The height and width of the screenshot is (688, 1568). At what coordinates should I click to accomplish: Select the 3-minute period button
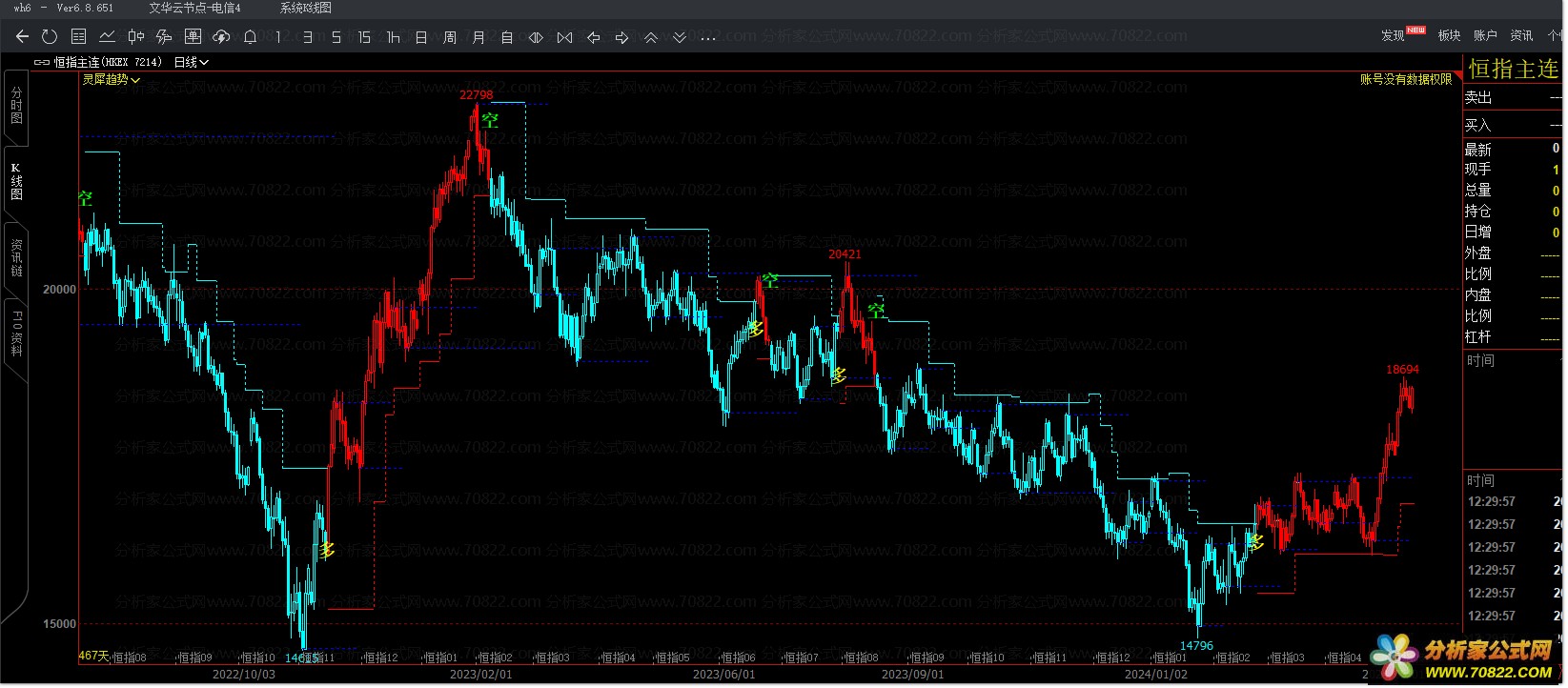coord(307,37)
